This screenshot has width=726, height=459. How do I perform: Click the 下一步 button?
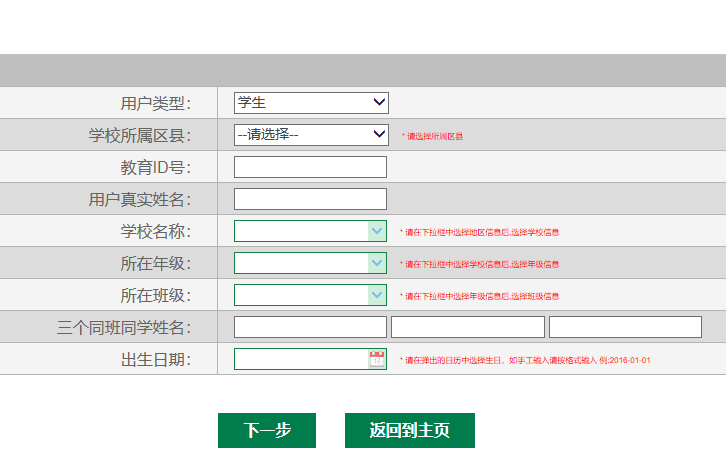click(x=267, y=430)
